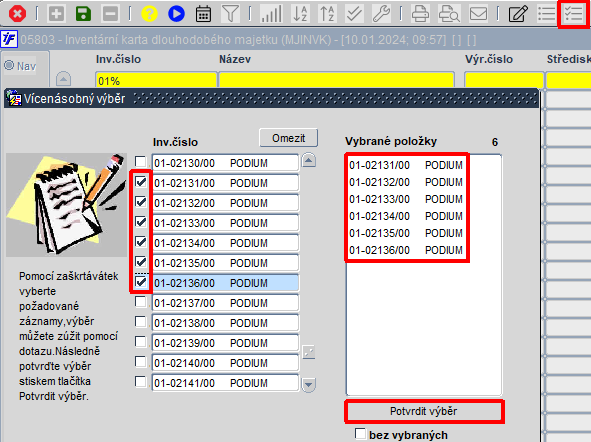Click the yellow Název filter field
The image size is (591, 442).
pos(336,81)
